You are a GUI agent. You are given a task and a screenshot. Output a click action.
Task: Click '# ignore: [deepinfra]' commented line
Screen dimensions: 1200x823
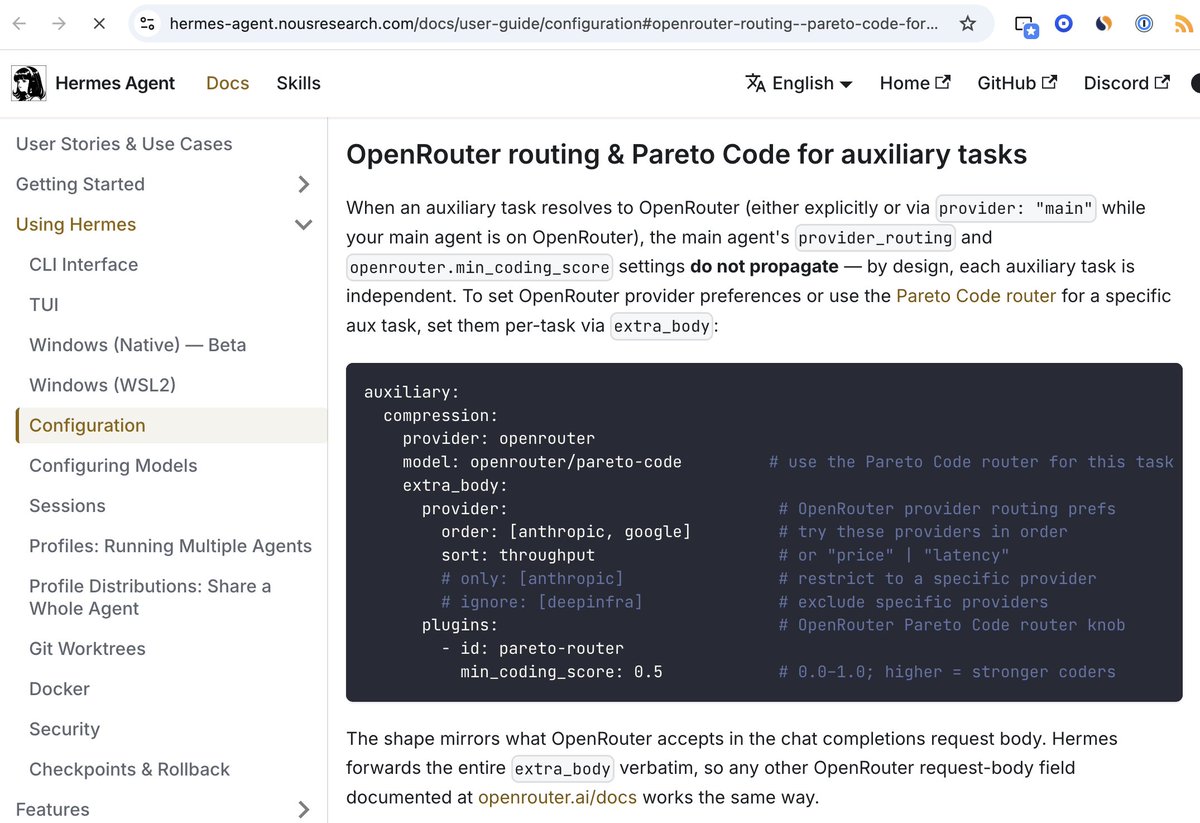pyautogui.click(x=542, y=602)
